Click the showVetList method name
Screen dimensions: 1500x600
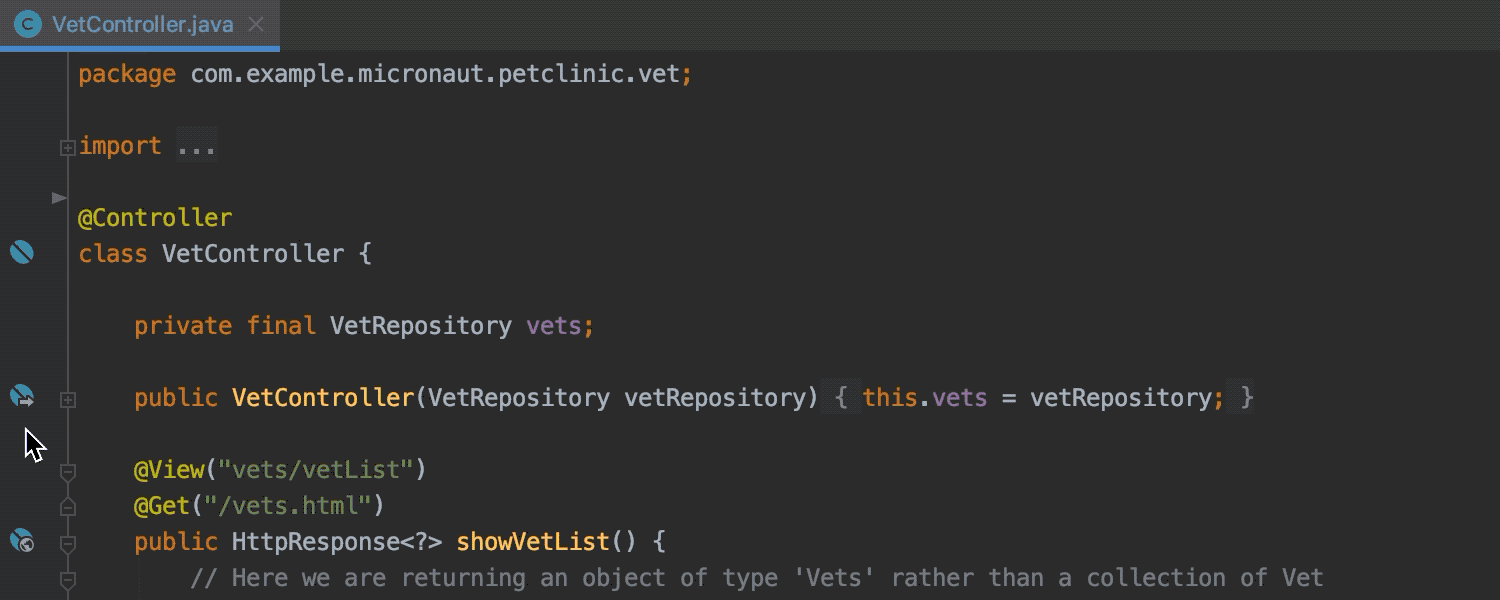tap(530, 541)
